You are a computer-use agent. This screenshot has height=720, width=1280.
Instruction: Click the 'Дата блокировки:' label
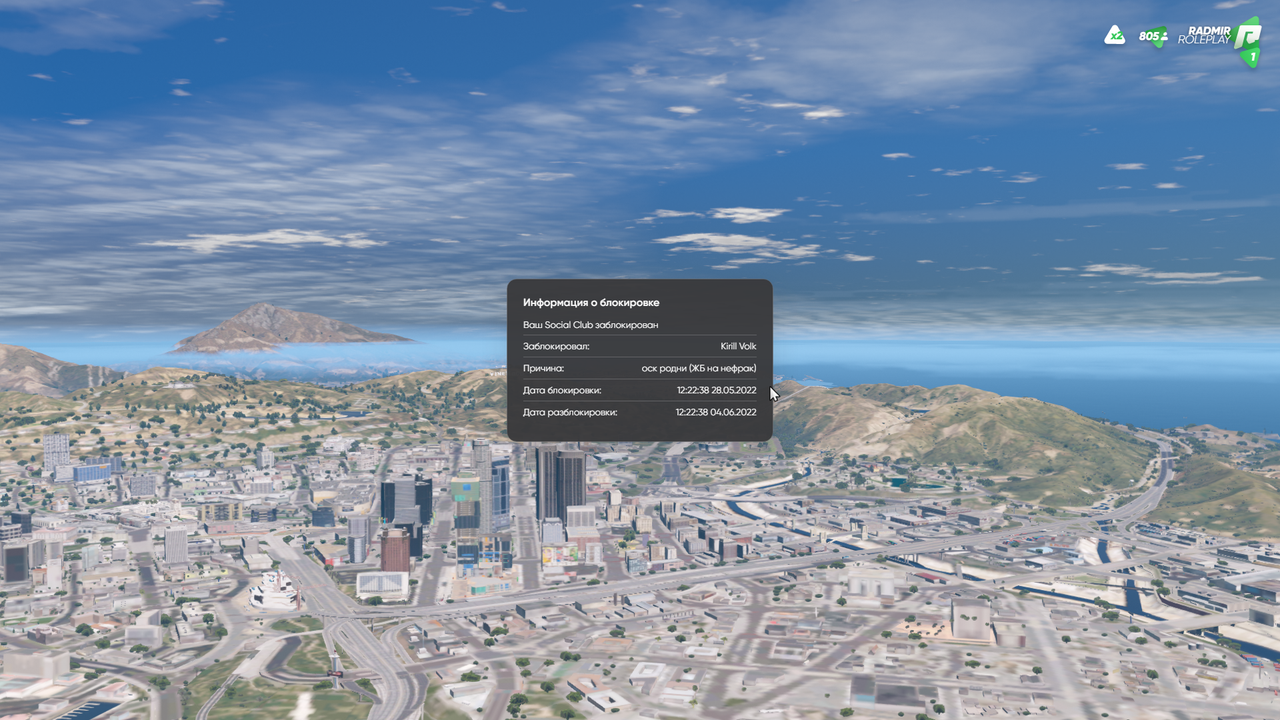(x=562, y=390)
